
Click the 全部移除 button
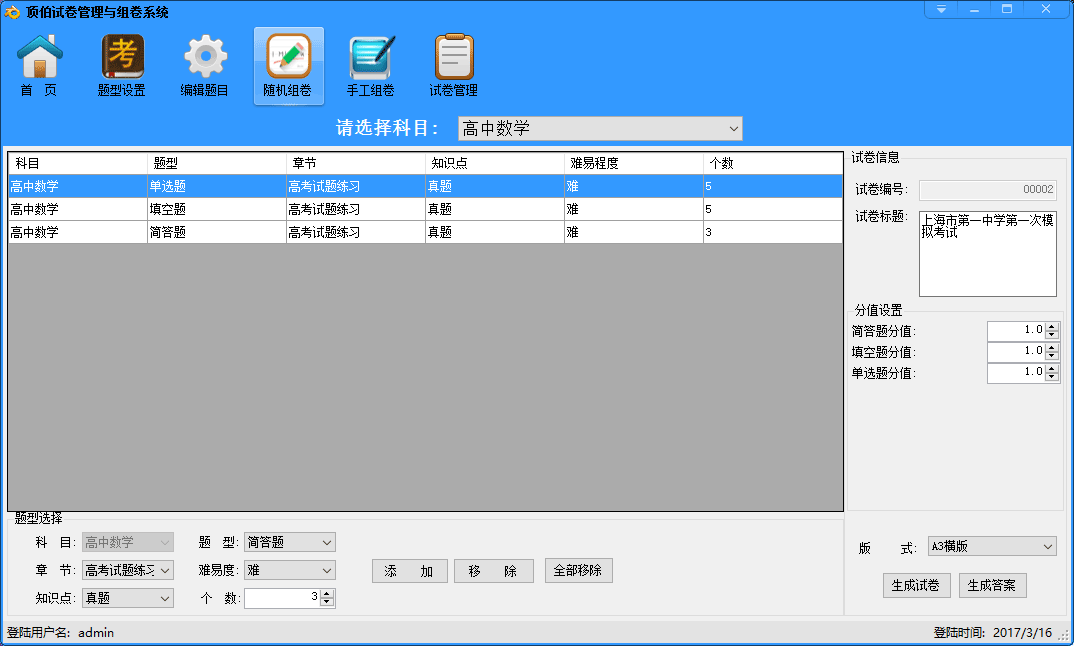[x=579, y=570]
